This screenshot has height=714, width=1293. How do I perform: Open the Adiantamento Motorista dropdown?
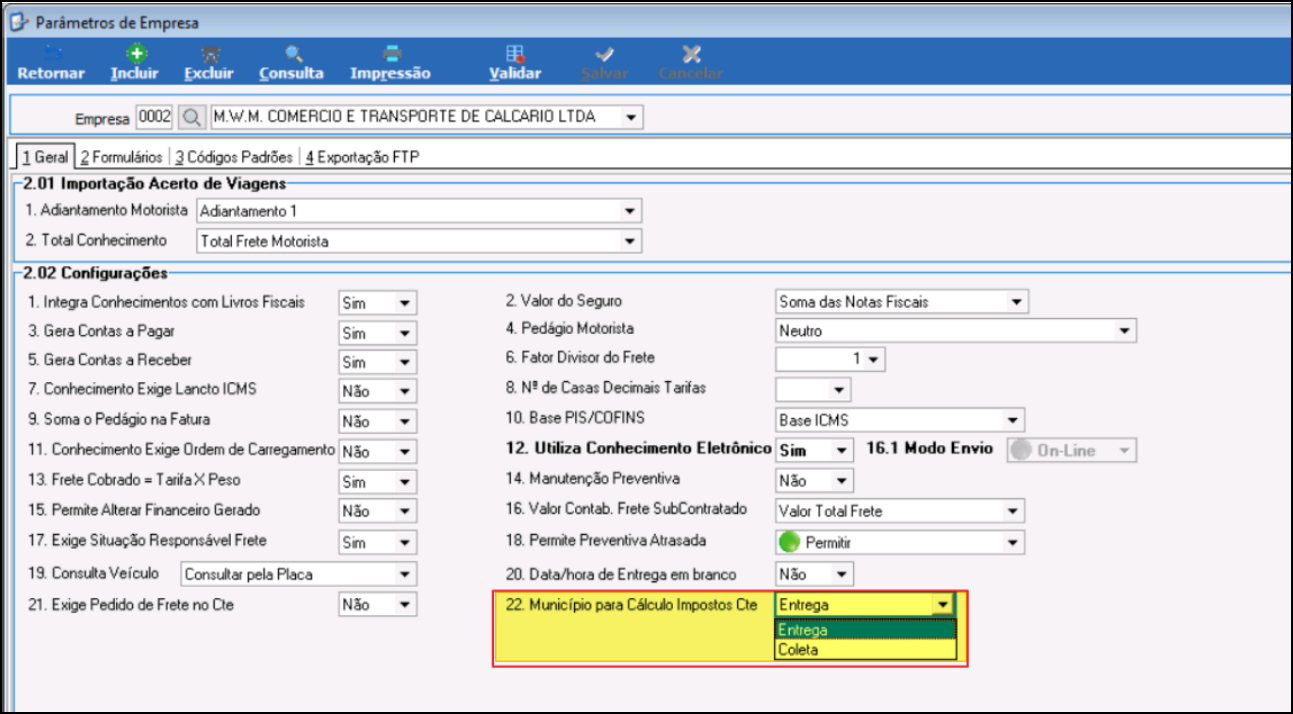click(629, 211)
